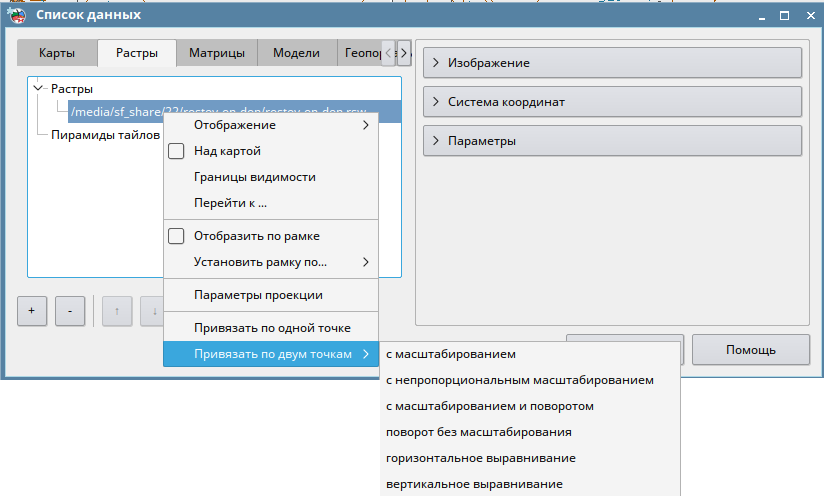Open the Отображение submenu
The height and width of the screenshot is (496, 824).
click(x=271, y=125)
